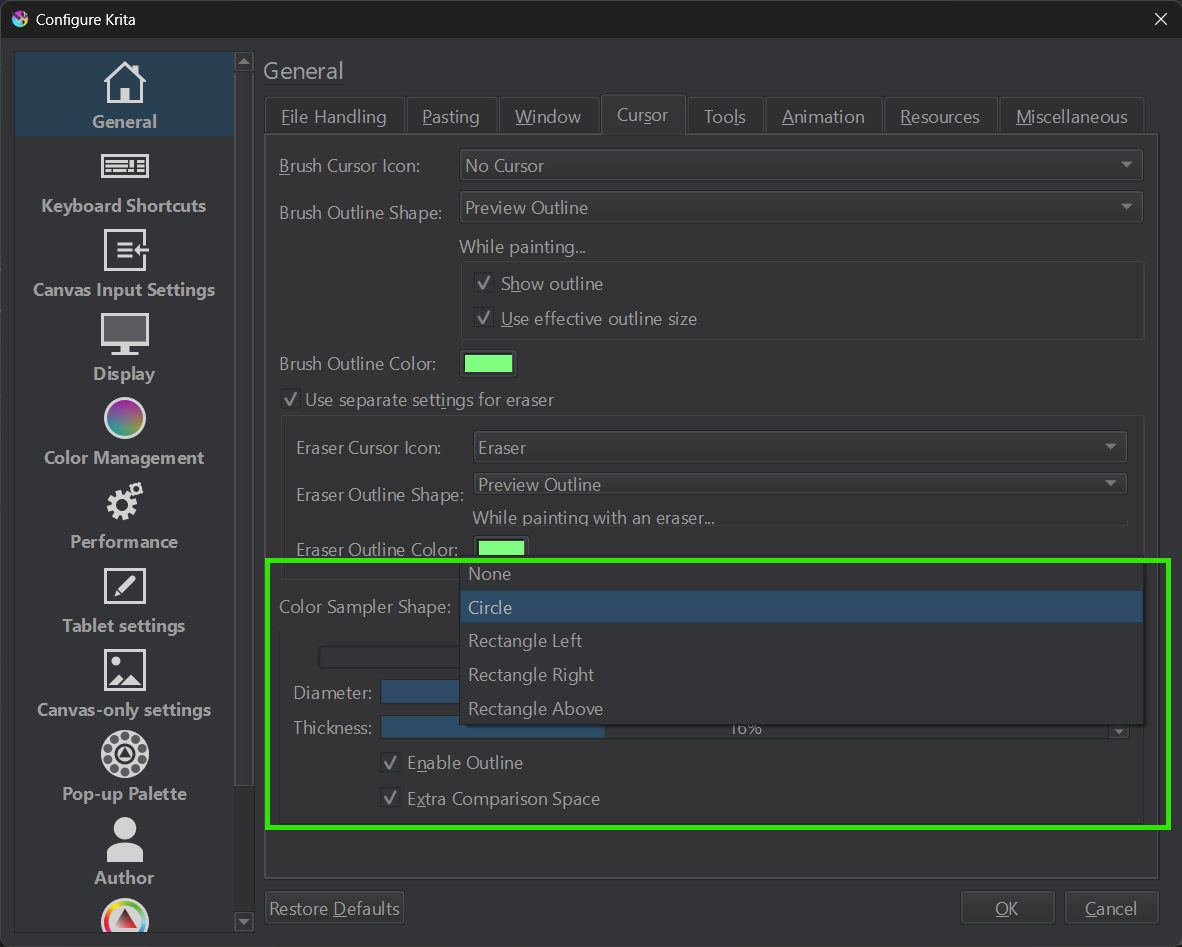Open the Display settings page icon
The height and width of the screenshot is (947, 1182).
point(124,334)
